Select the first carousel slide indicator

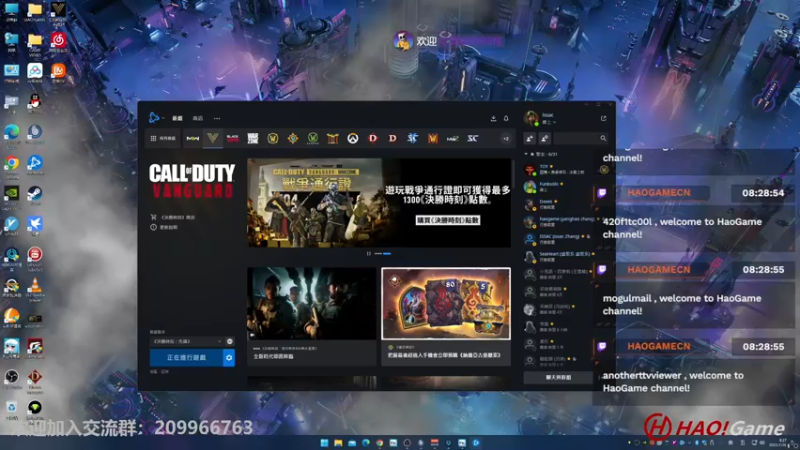pos(378,254)
